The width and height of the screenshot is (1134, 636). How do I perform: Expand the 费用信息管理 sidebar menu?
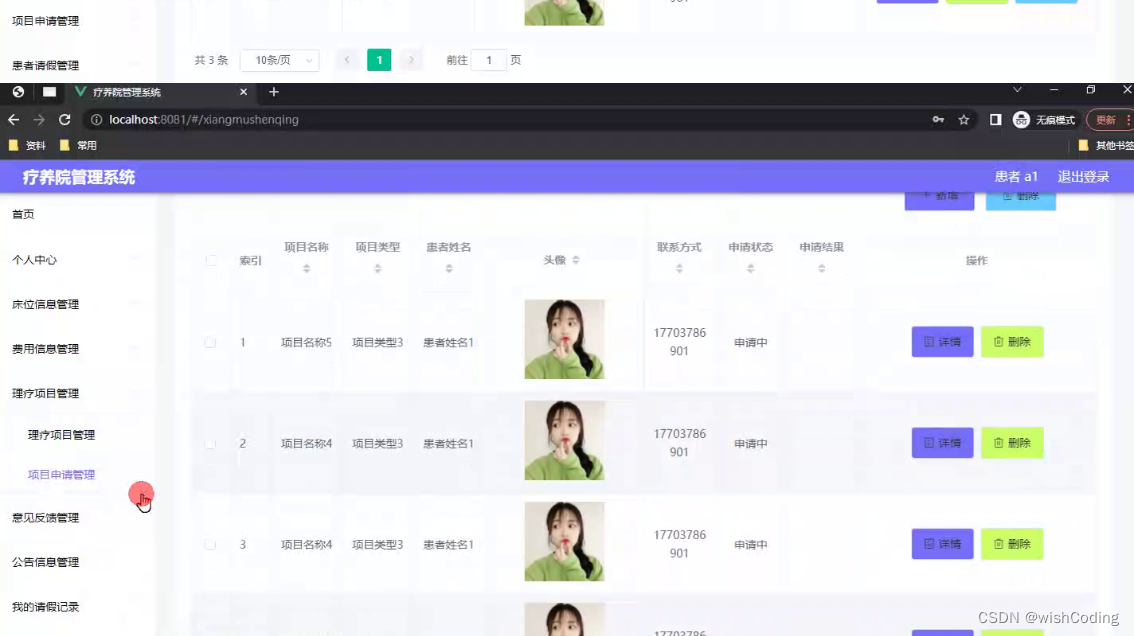pos(78,349)
